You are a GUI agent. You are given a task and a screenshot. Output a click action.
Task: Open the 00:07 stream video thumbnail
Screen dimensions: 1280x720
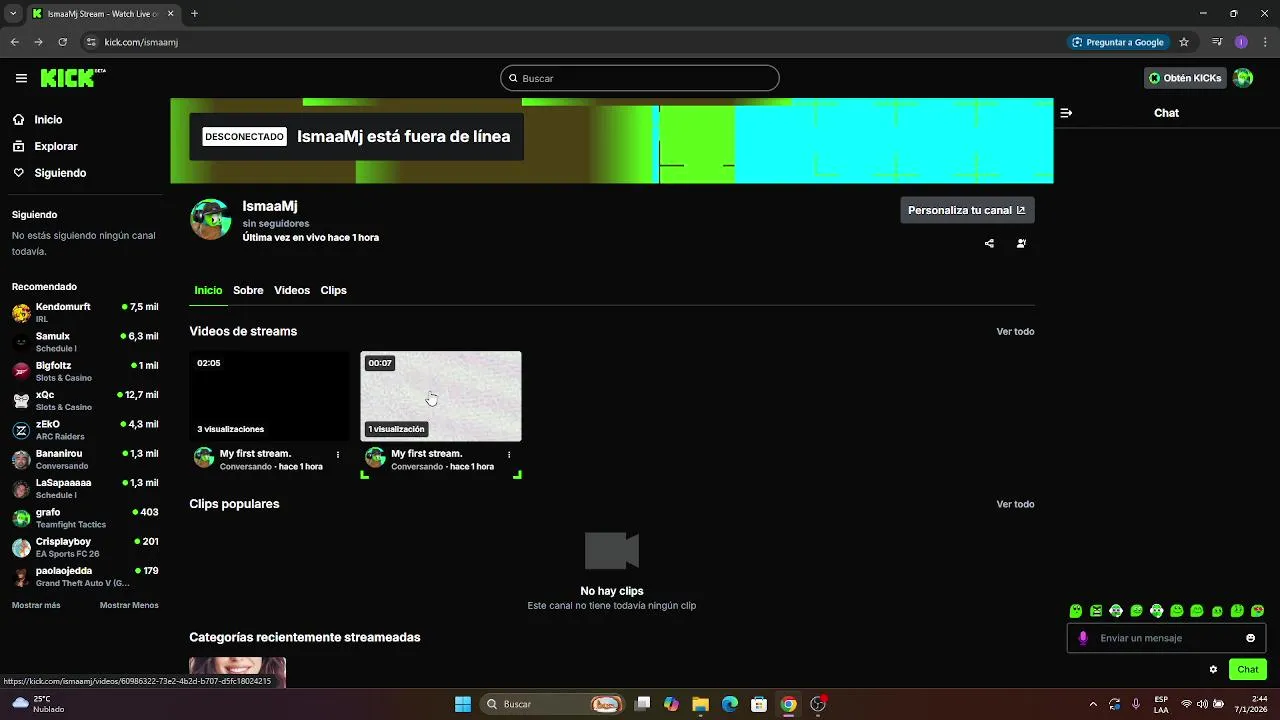click(x=441, y=396)
